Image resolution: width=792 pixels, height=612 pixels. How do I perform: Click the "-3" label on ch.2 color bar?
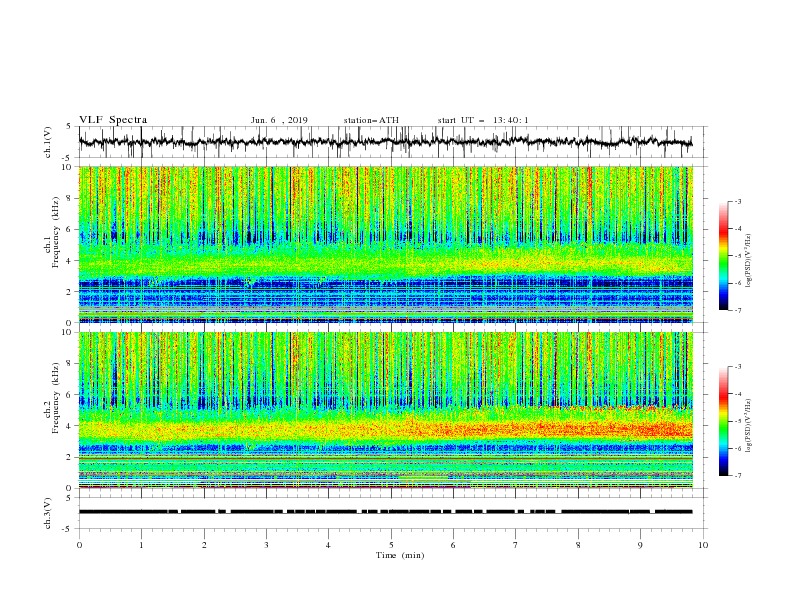pos(738,367)
